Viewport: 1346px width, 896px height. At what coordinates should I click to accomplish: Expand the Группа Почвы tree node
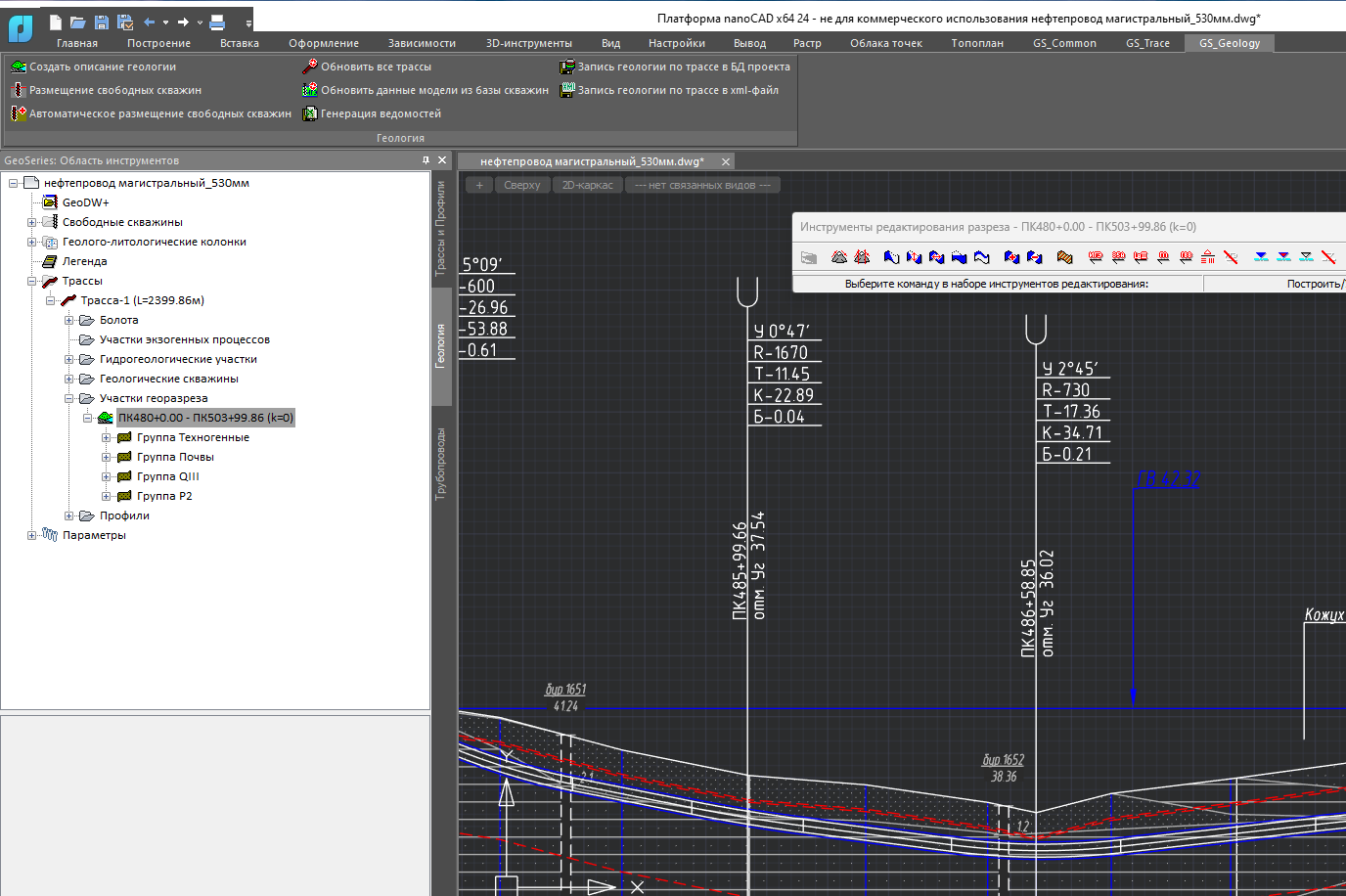pyautogui.click(x=107, y=457)
